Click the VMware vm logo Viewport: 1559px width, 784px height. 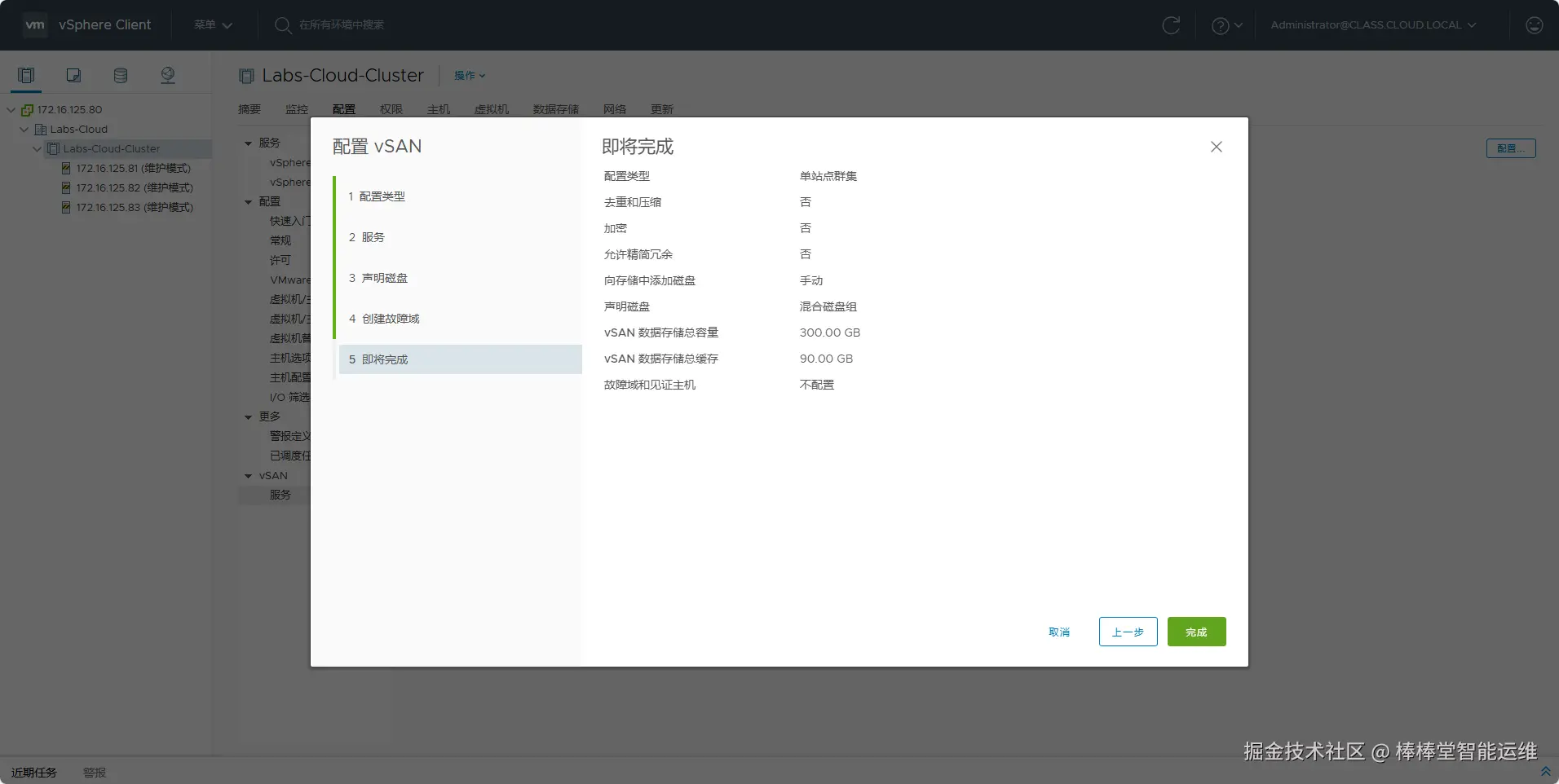point(35,25)
